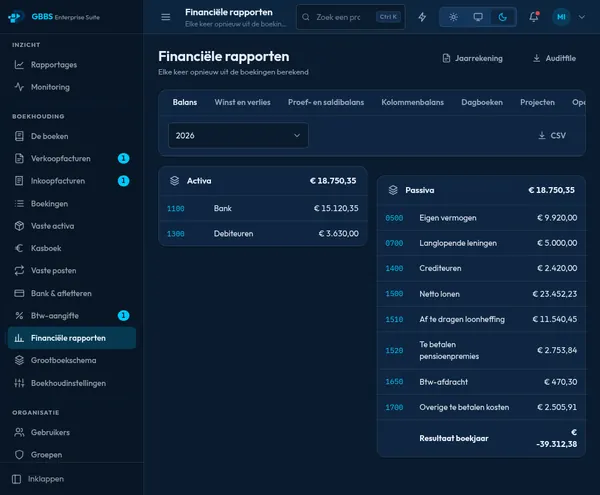The height and width of the screenshot is (495, 600).
Task: Select the Balans tab
Action: pyautogui.click(x=185, y=102)
